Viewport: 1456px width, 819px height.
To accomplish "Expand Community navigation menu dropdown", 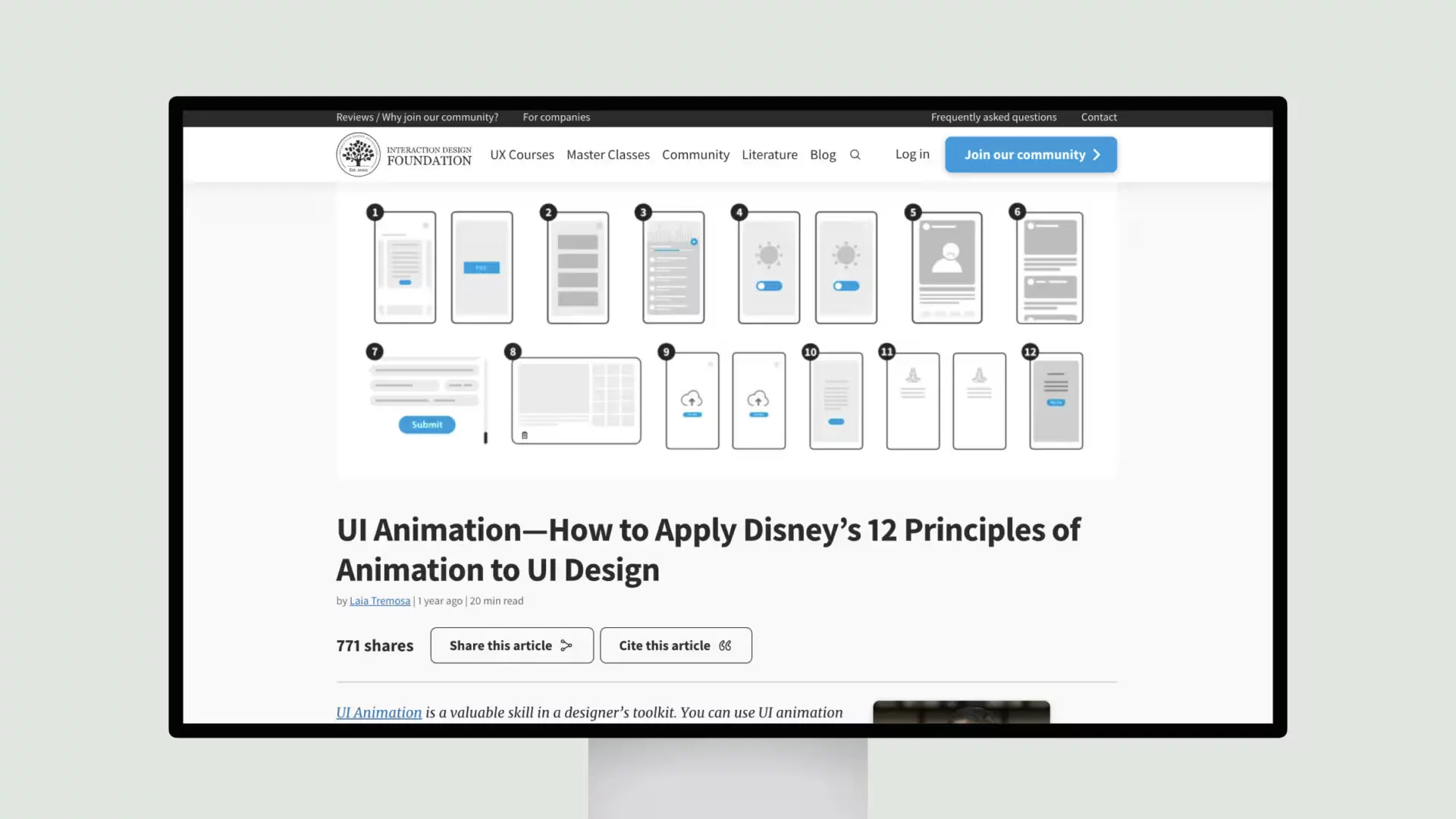I will click(695, 154).
